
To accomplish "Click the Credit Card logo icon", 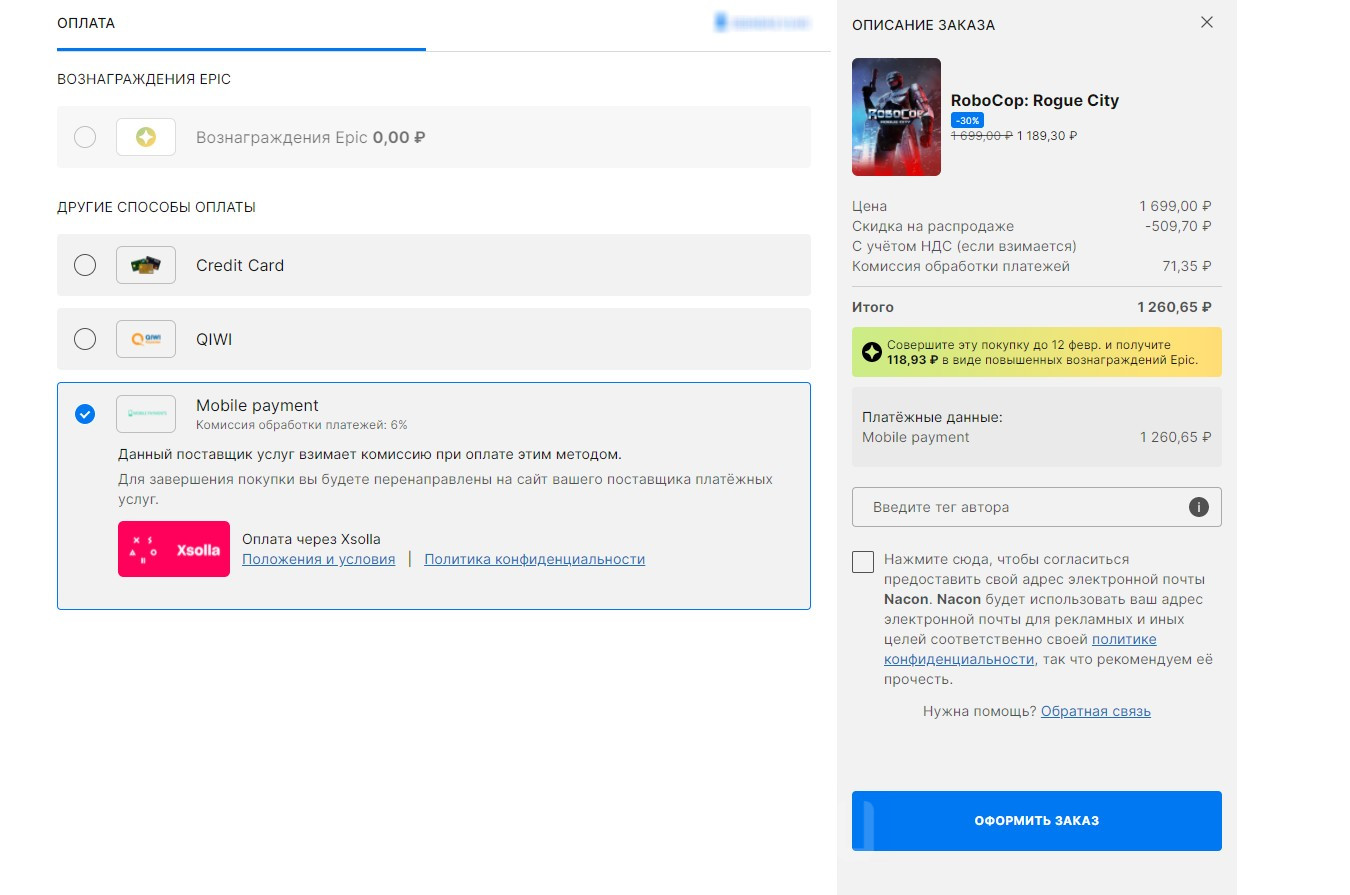I will pos(146,265).
